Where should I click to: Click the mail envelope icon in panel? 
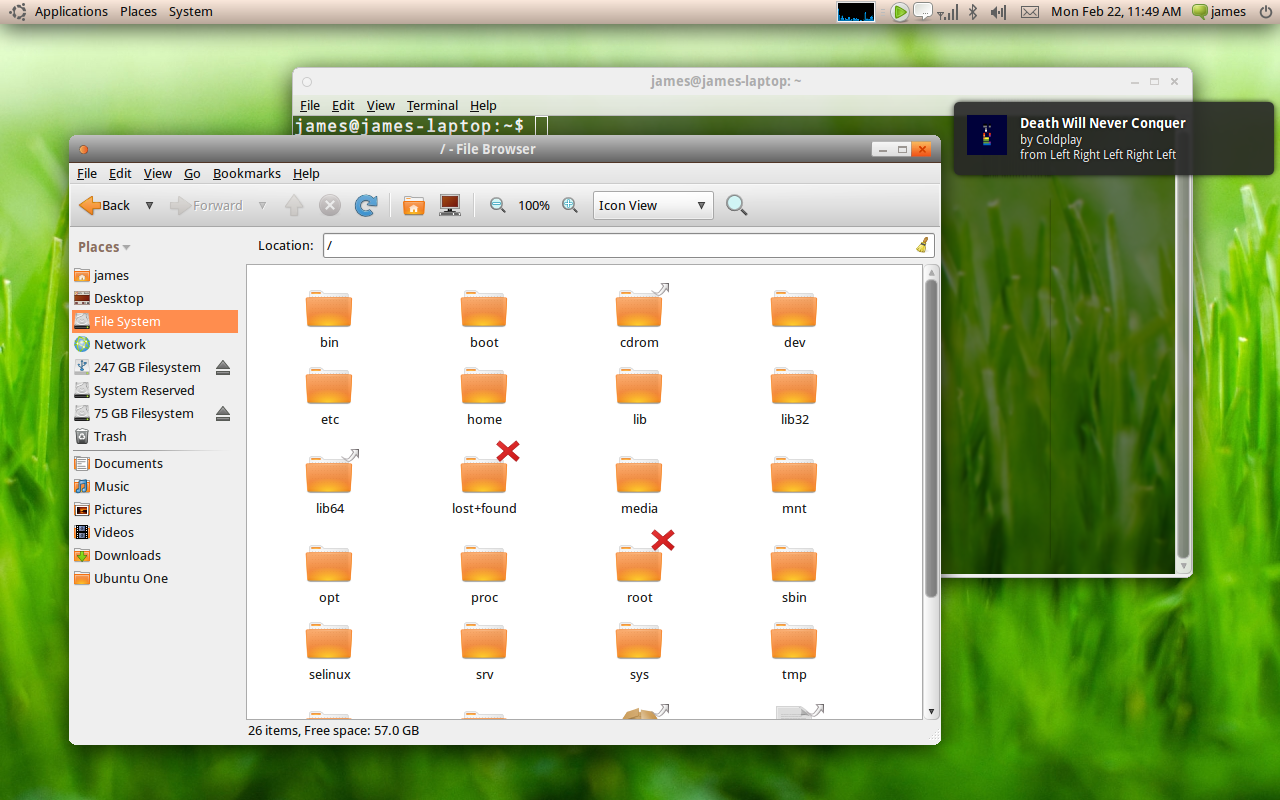[1029, 12]
